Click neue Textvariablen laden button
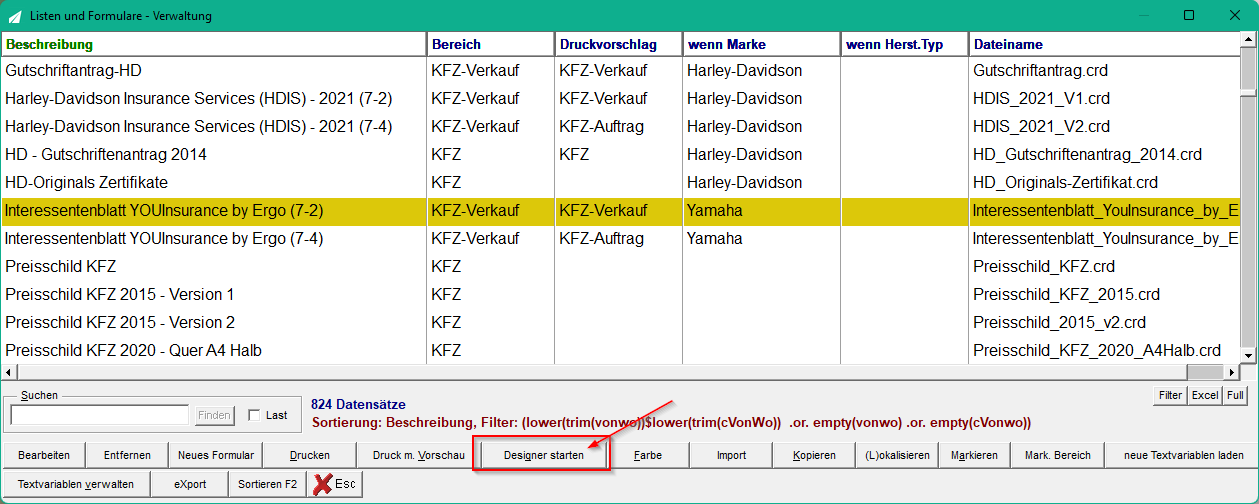Screen dimensions: 1259x504 tap(1183, 455)
